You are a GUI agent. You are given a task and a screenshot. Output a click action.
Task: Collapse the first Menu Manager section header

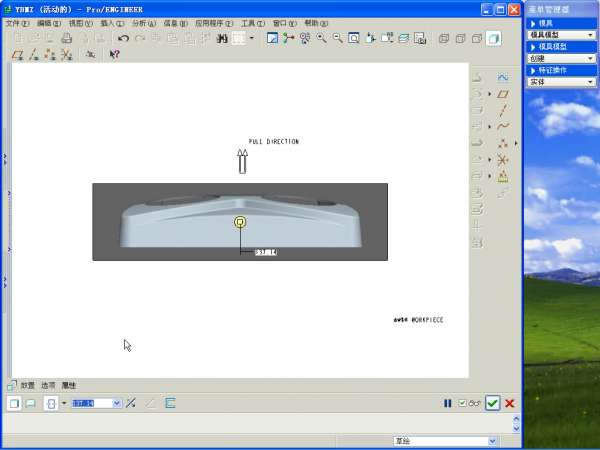[561, 23]
